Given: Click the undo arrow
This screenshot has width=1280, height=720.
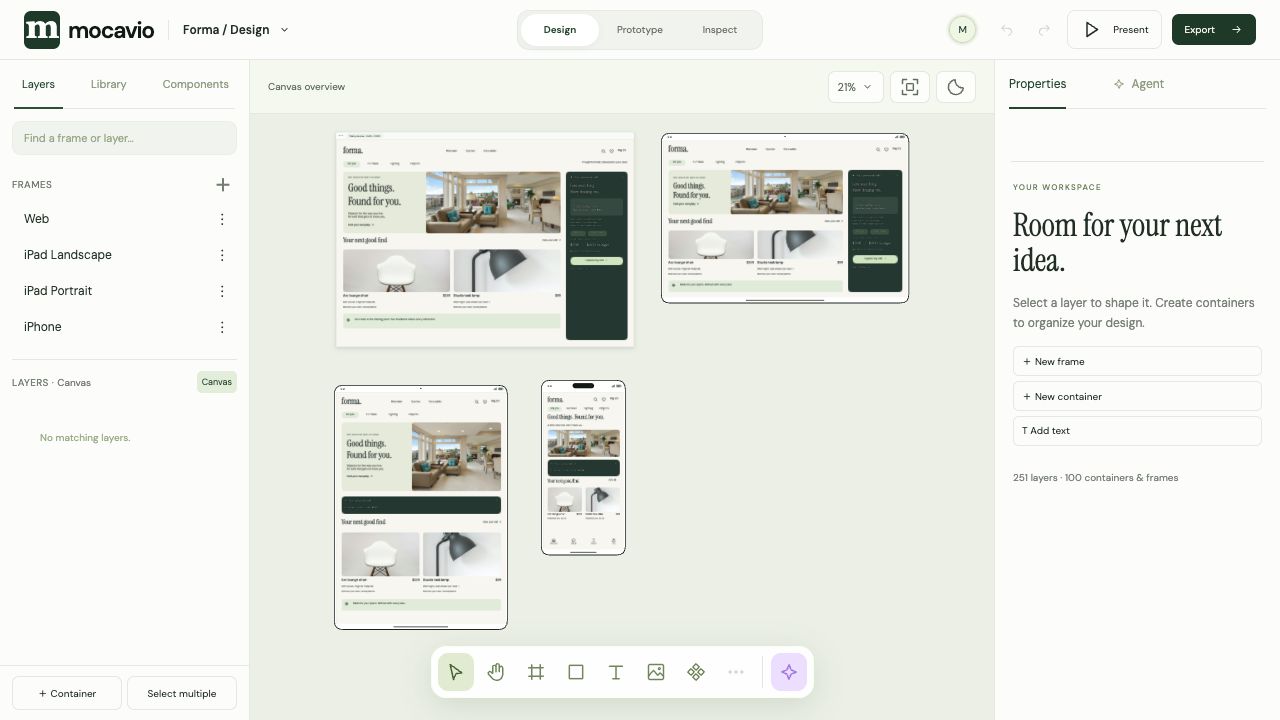Looking at the screenshot, I should 1007,30.
